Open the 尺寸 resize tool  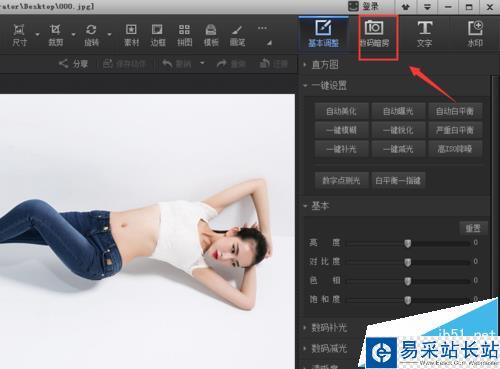(19, 35)
